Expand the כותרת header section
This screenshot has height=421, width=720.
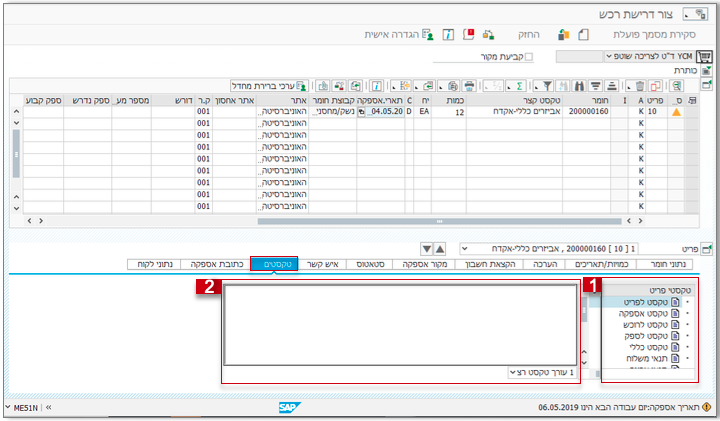(x=706, y=71)
